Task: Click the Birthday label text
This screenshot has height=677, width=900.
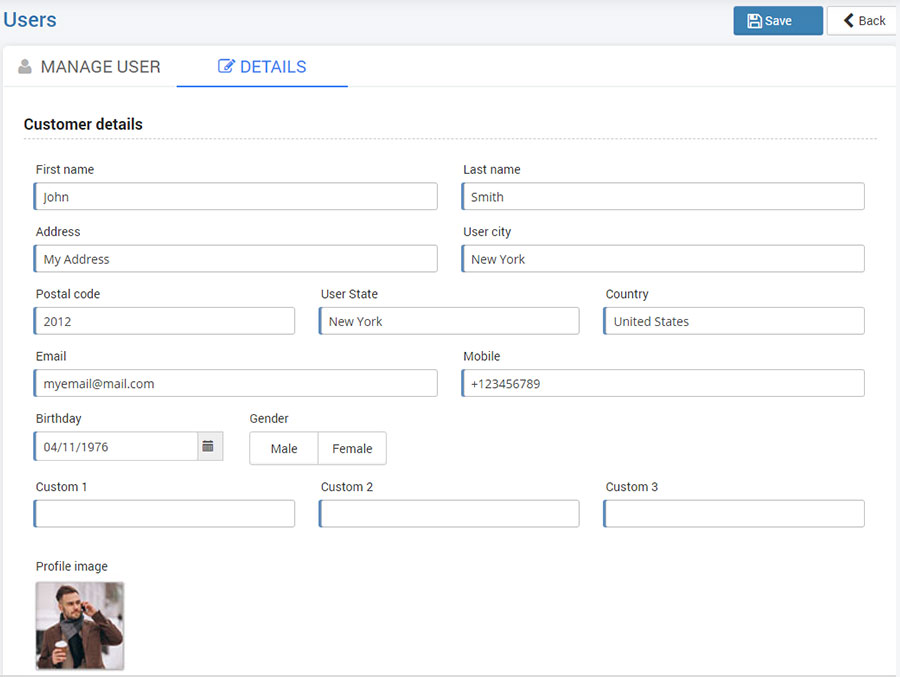Action: [59, 419]
